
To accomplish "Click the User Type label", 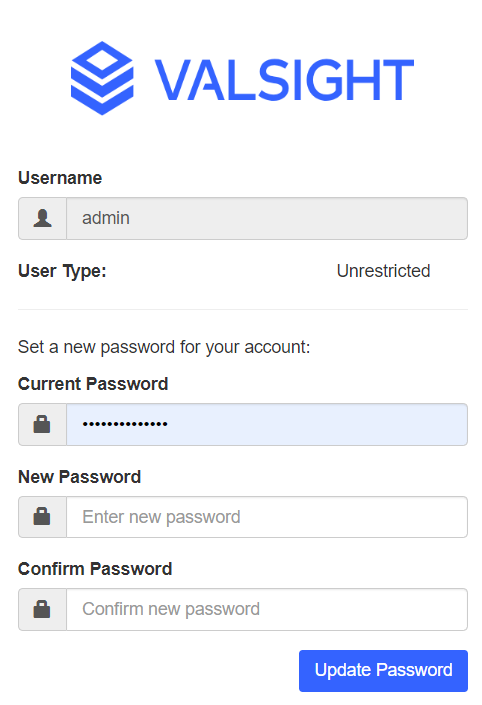I will pos(62,271).
